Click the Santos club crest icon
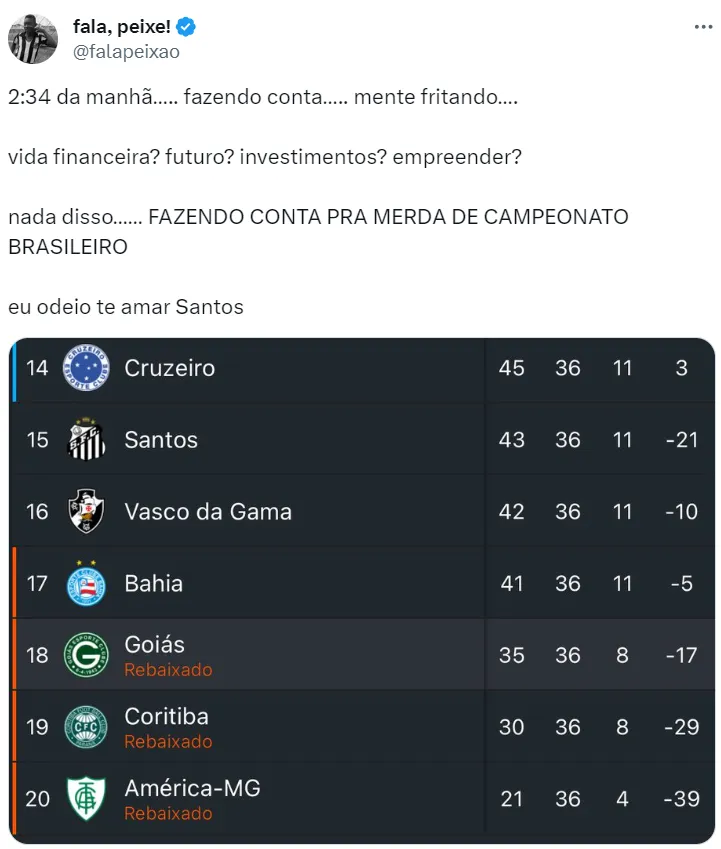The image size is (721, 849). [86, 440]
